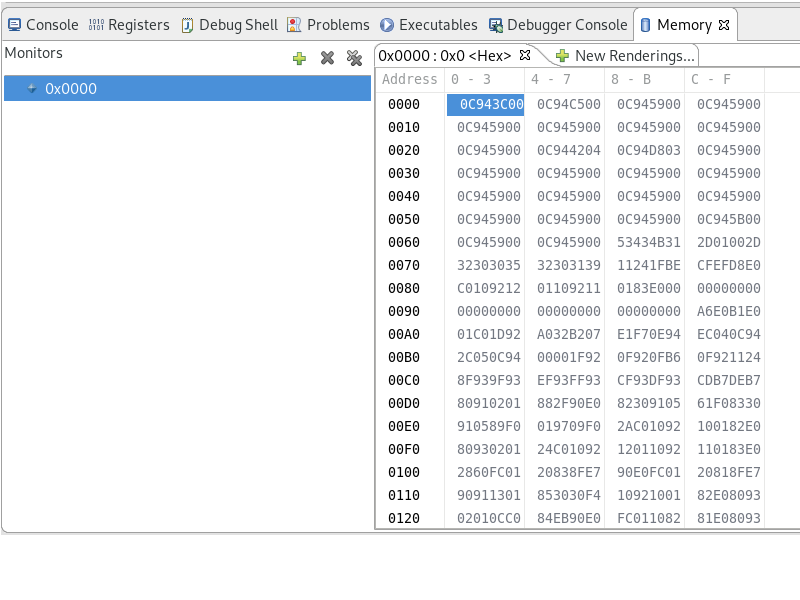Click the Remove Memory Monitor X icon
Screen dimensions: 800x600
coord(327,58)
